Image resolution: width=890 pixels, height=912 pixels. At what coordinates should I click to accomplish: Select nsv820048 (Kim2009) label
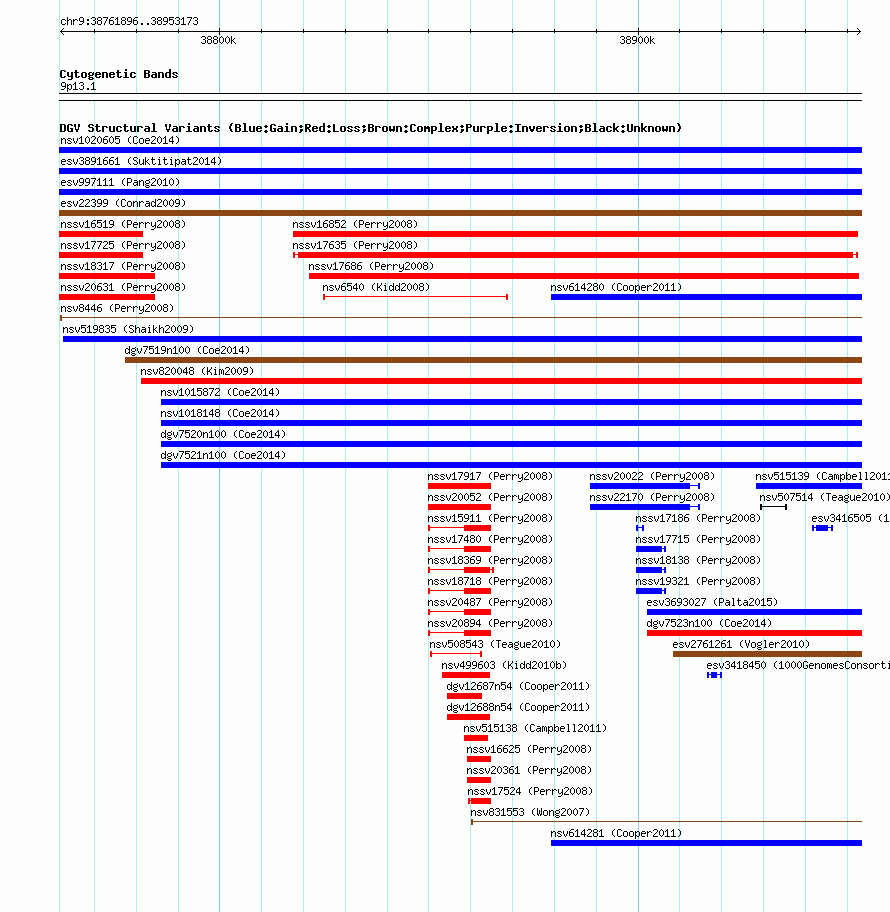pyautogui.click(x=197, y=370)
